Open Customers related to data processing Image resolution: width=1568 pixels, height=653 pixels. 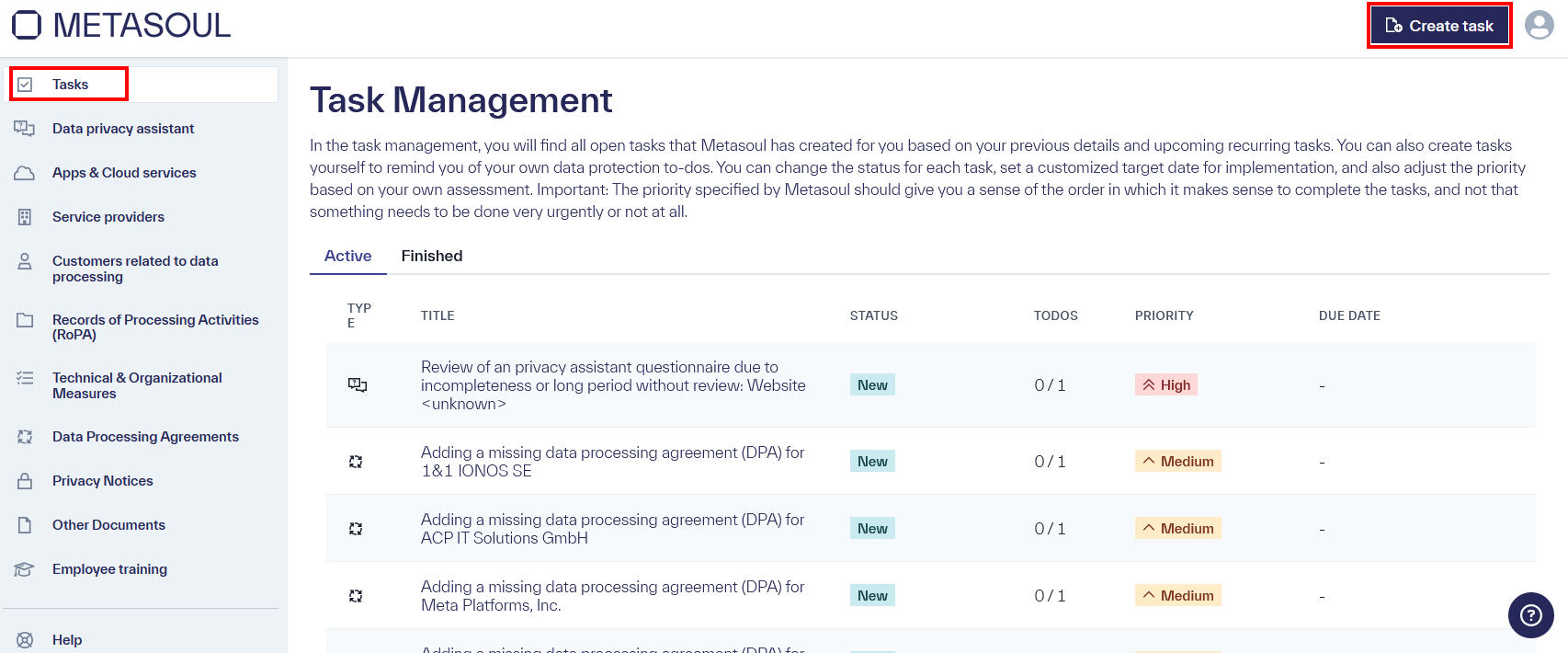click(x=135, y=269)
